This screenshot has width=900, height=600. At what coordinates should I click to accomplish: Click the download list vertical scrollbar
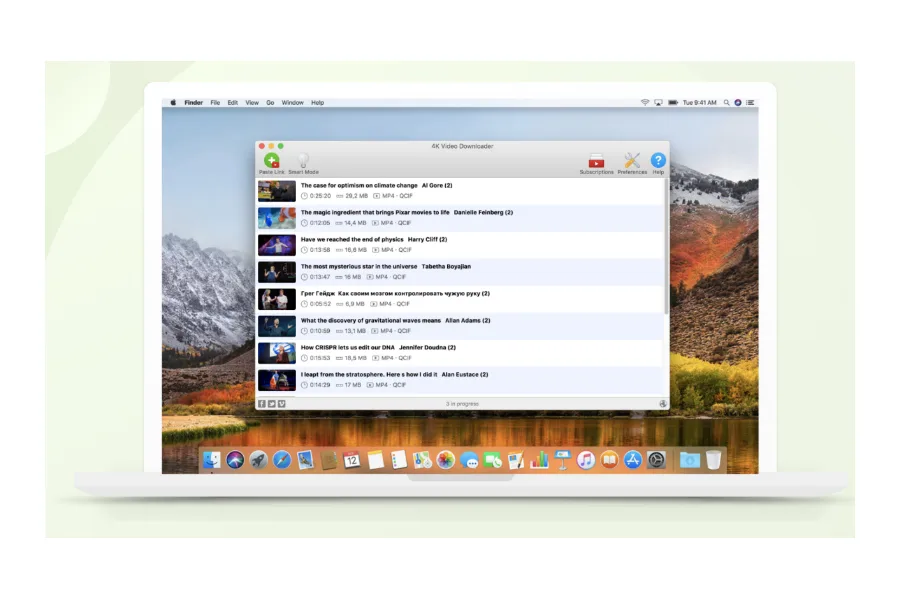666,247
